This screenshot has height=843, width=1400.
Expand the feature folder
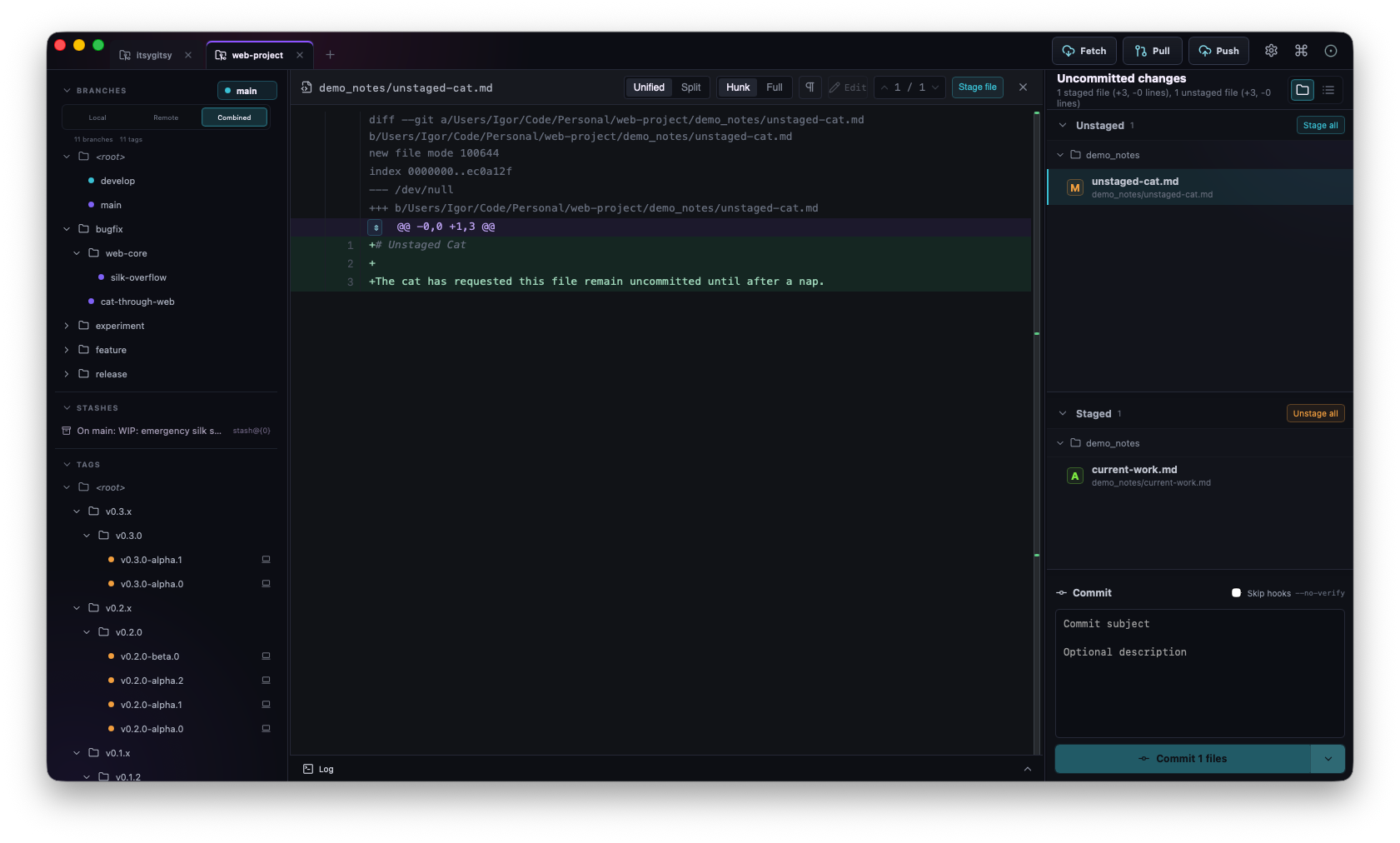[x=67, y=350]
